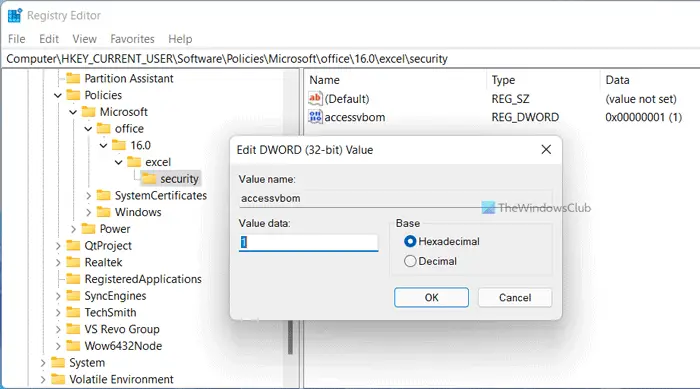Click the Windows folder icon

[x=104, y=212]
